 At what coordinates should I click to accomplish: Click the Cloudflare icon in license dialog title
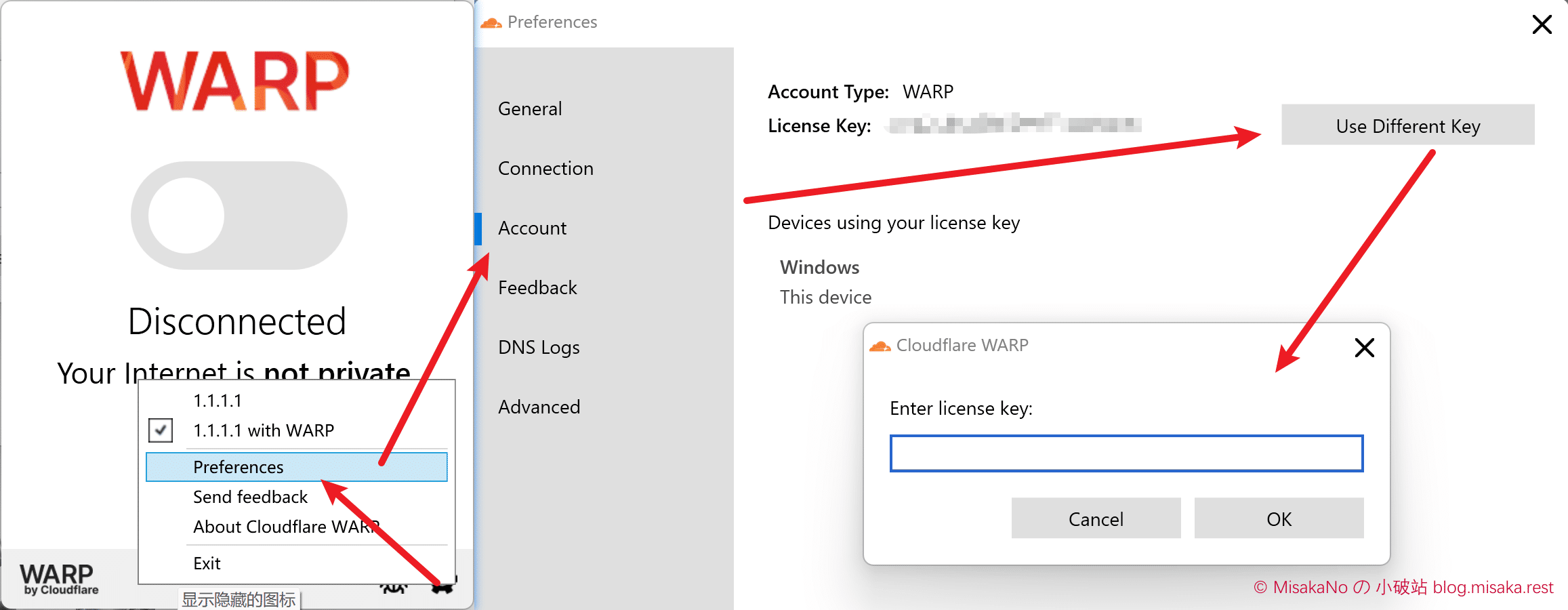click(x=880, y=346)
